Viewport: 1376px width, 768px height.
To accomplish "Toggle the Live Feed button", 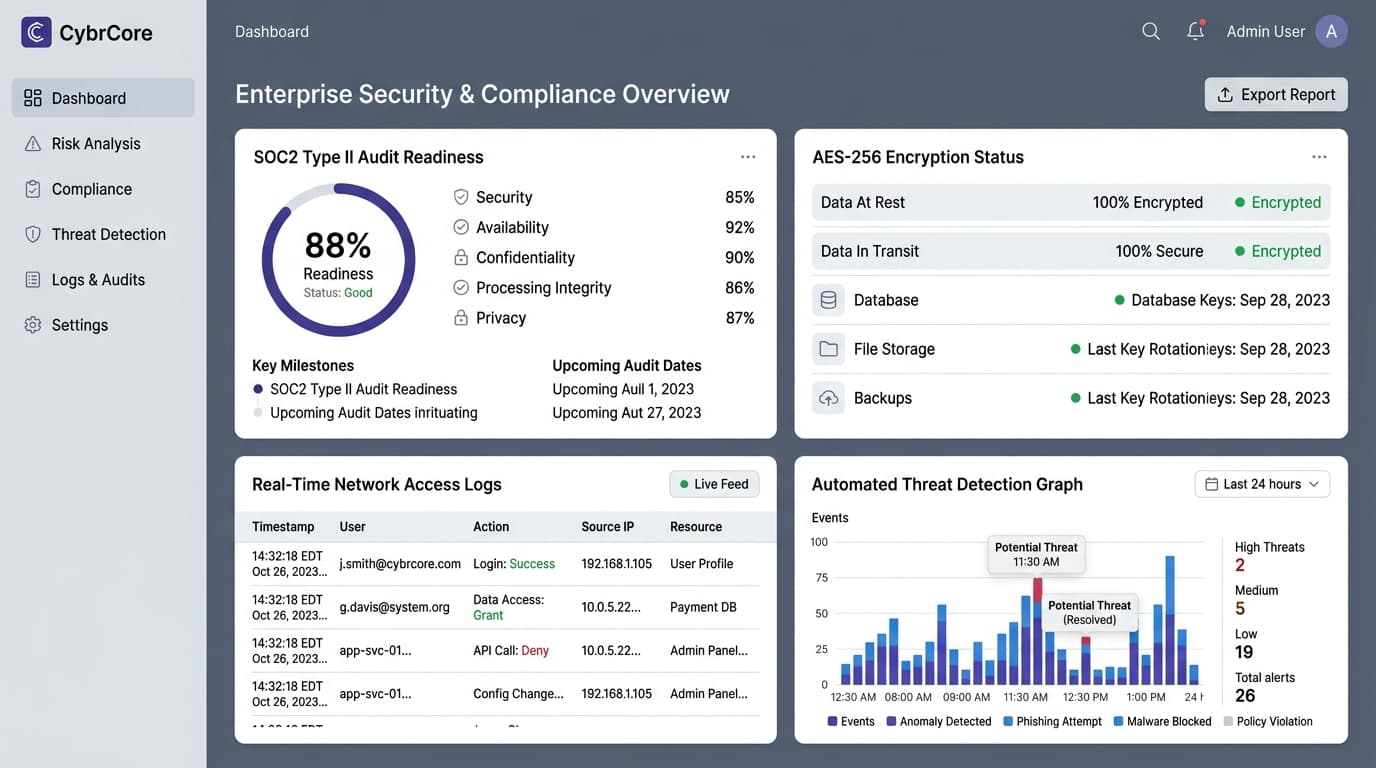I will tap(714, 484).
